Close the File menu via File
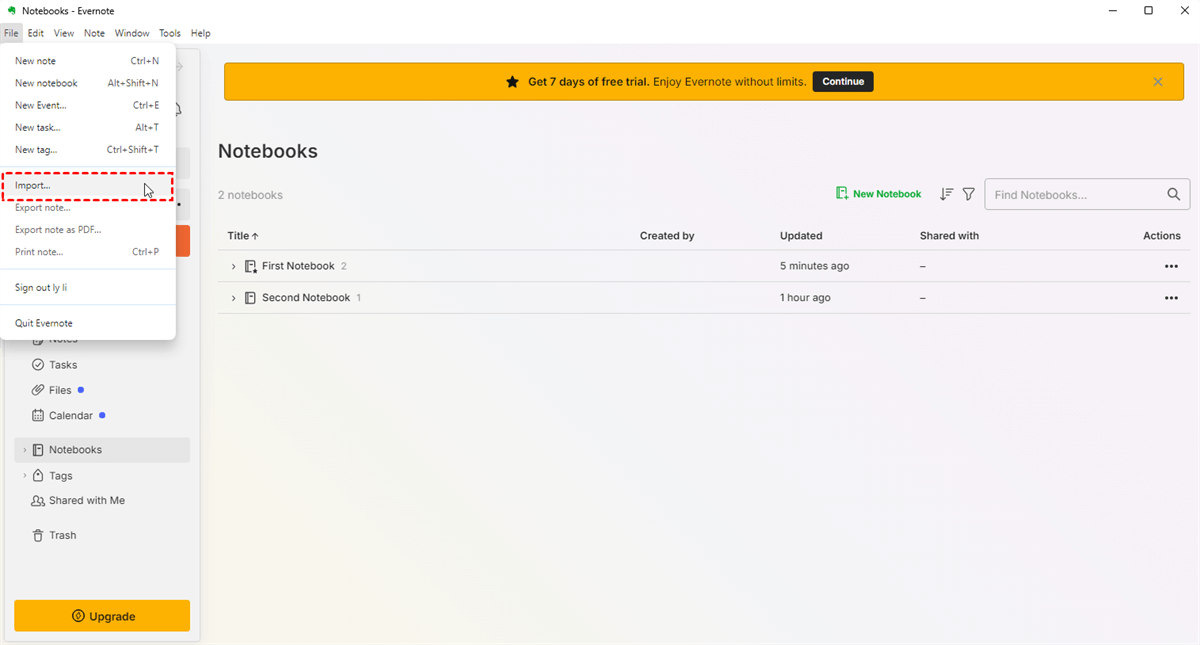Image resolution: width=1200 pixels, height=645 pixels. 11,33
